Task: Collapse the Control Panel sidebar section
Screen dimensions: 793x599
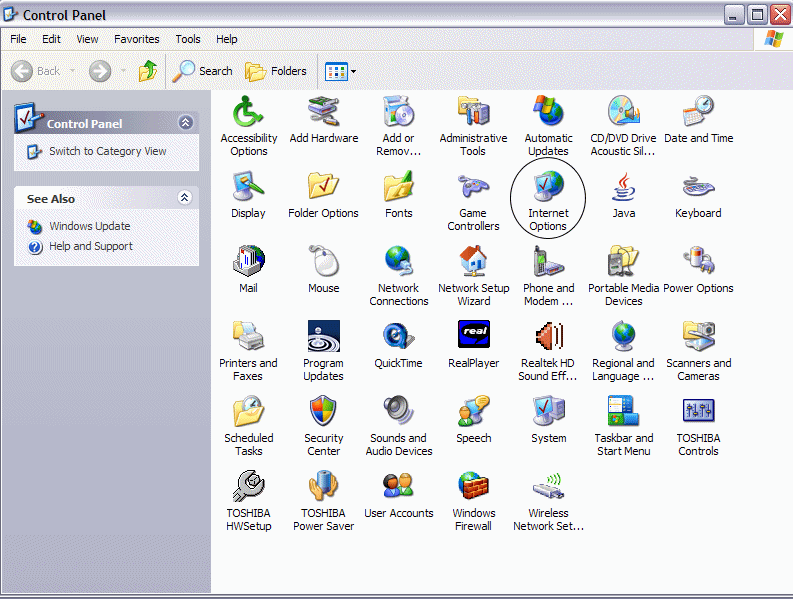Action: tap(185, 122)
